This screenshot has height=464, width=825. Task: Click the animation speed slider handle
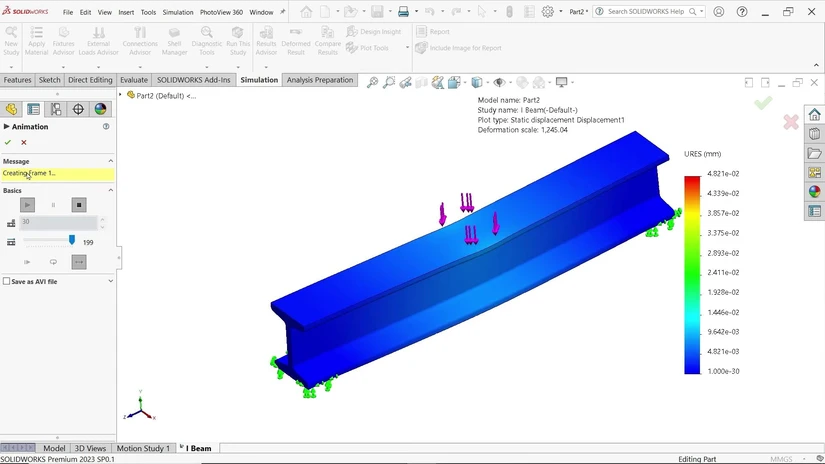point(72,240)
